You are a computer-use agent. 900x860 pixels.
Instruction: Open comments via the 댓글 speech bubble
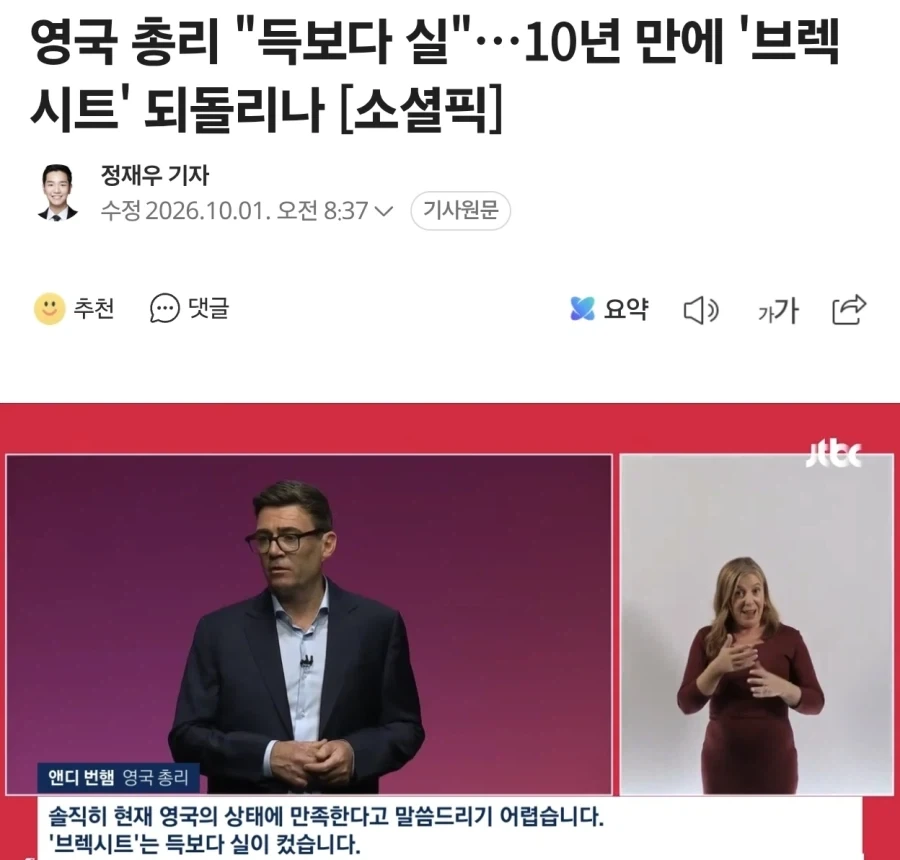click(165, 309)
